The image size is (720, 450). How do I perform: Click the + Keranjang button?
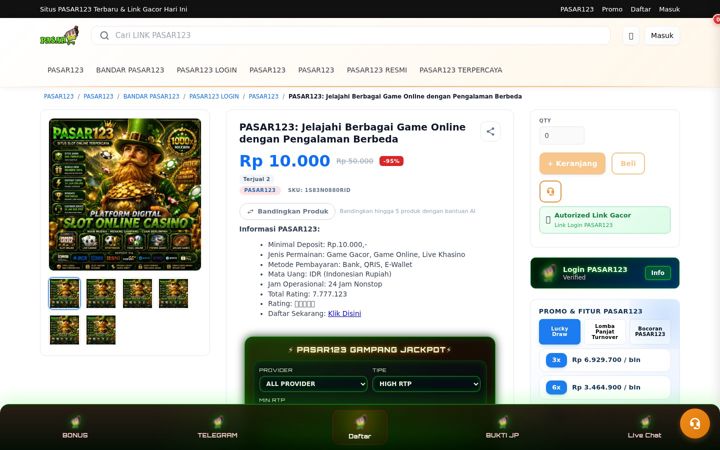[x=572, y=163]
